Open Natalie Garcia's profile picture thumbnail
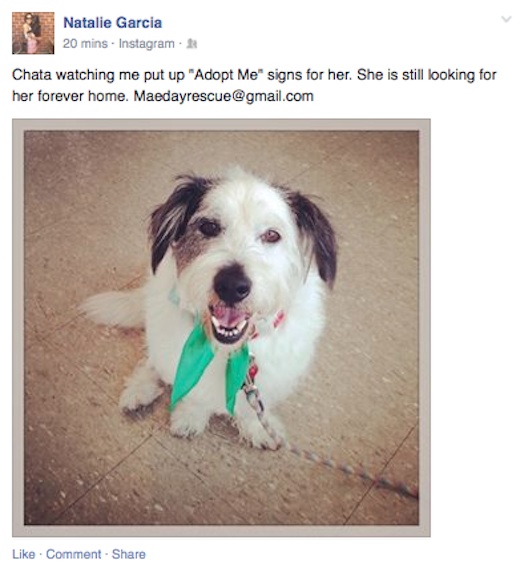The height and width of the screenshot is (568, 520). coord(33,33)
